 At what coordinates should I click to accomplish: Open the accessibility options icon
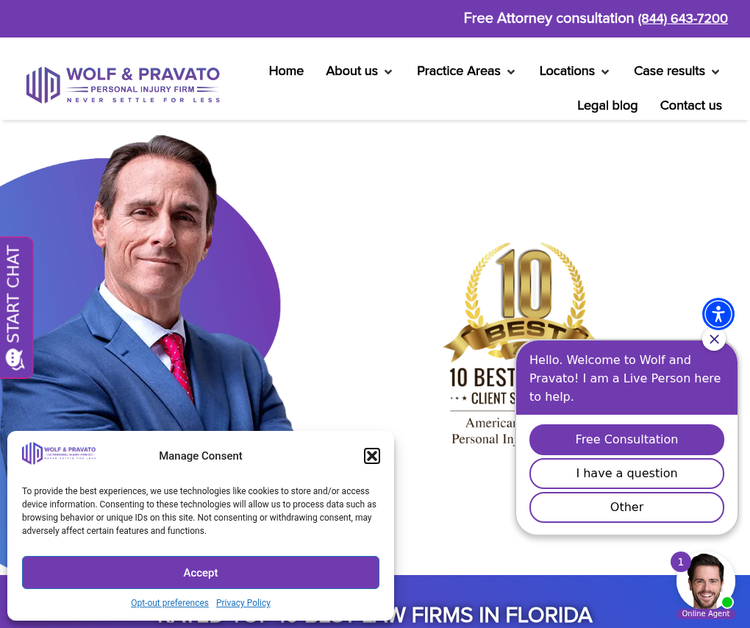717,314
